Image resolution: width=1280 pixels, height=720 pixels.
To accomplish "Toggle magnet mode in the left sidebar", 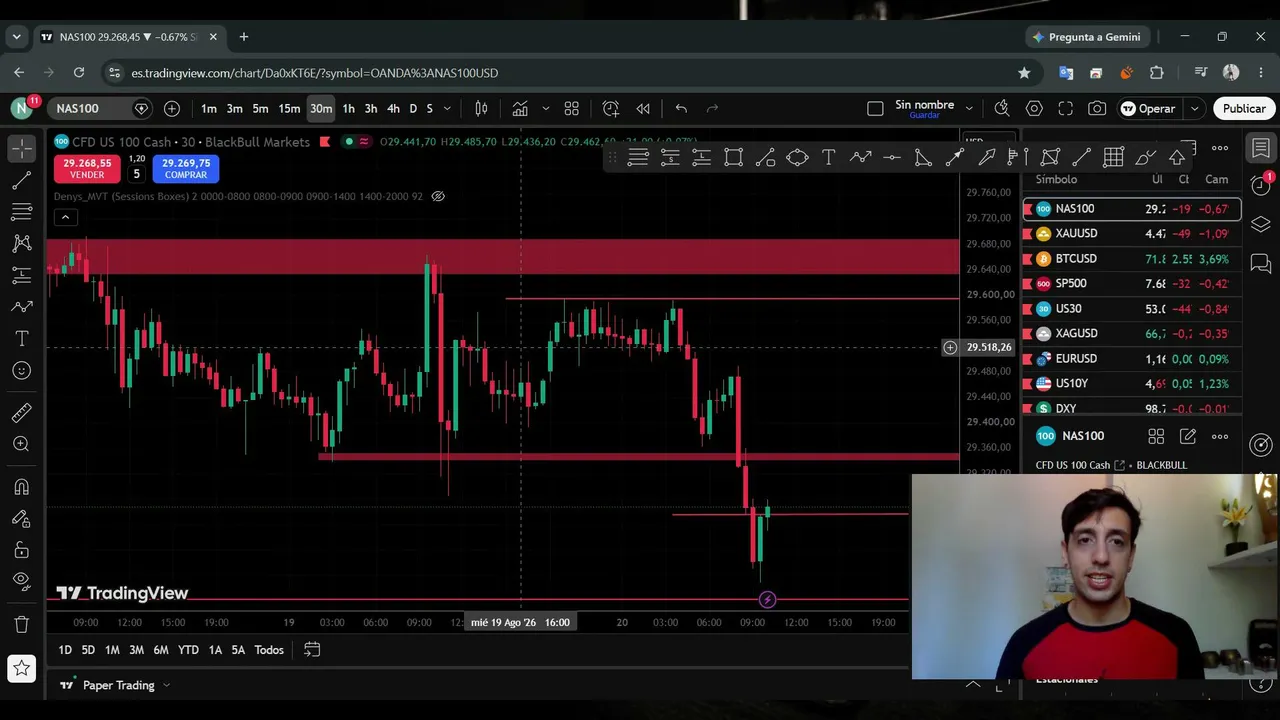I will 22,487.
